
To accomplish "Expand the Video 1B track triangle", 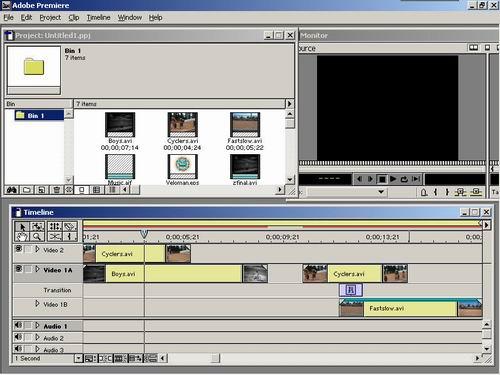I will pos(37,304).
